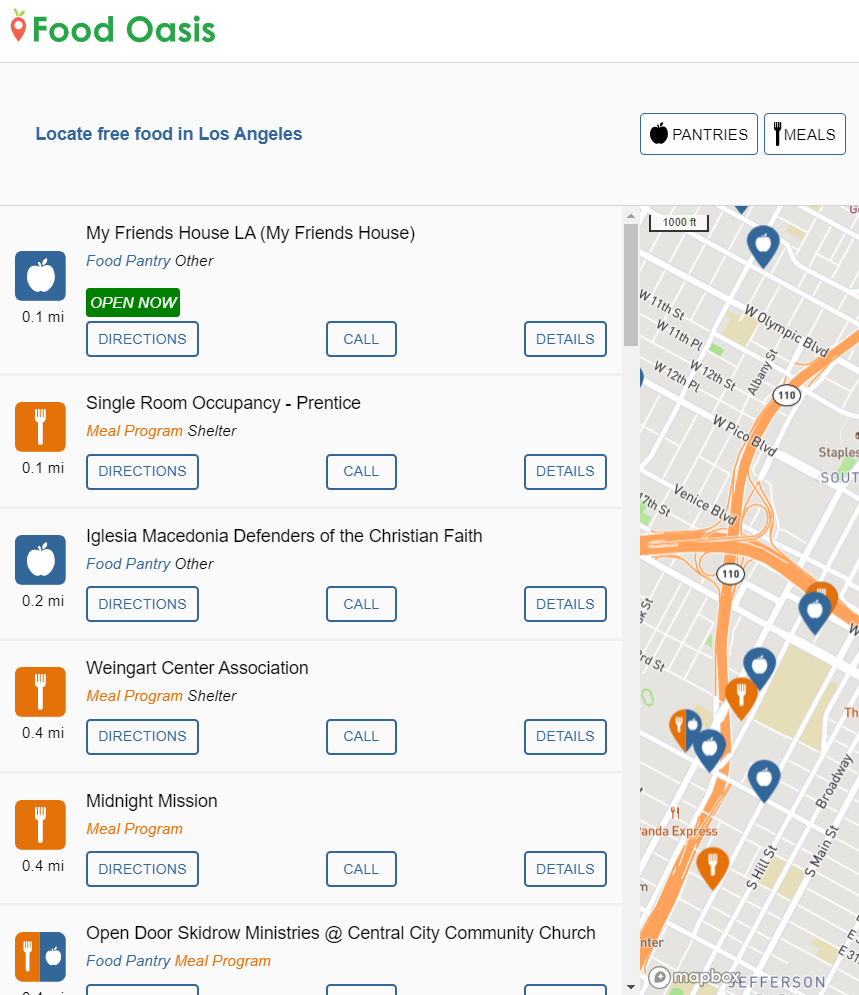Screen dimensions: 859x995
Task: Get directions to My Friends House LA
Action: pos(142,339)
